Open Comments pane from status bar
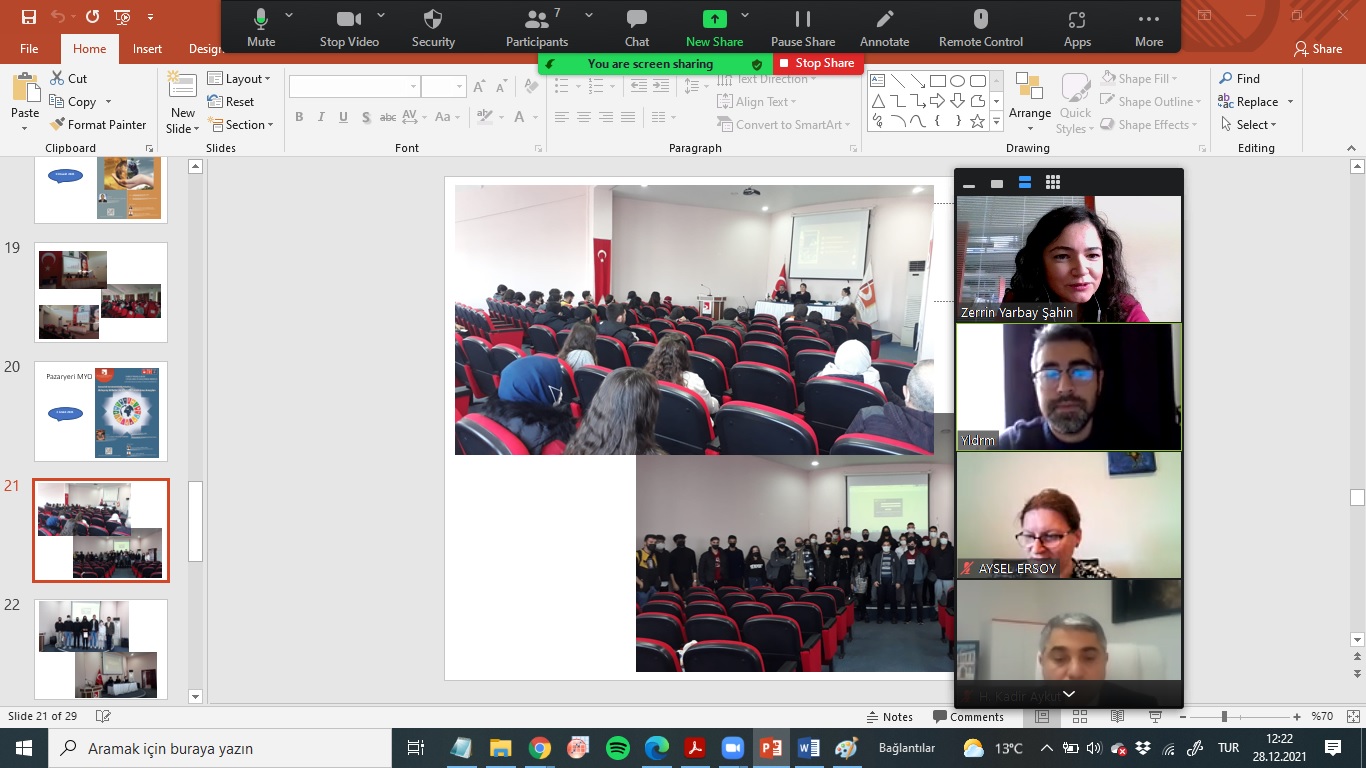Image resolution: width=1366 pixels, height=768 pixels. pos(969,716)
